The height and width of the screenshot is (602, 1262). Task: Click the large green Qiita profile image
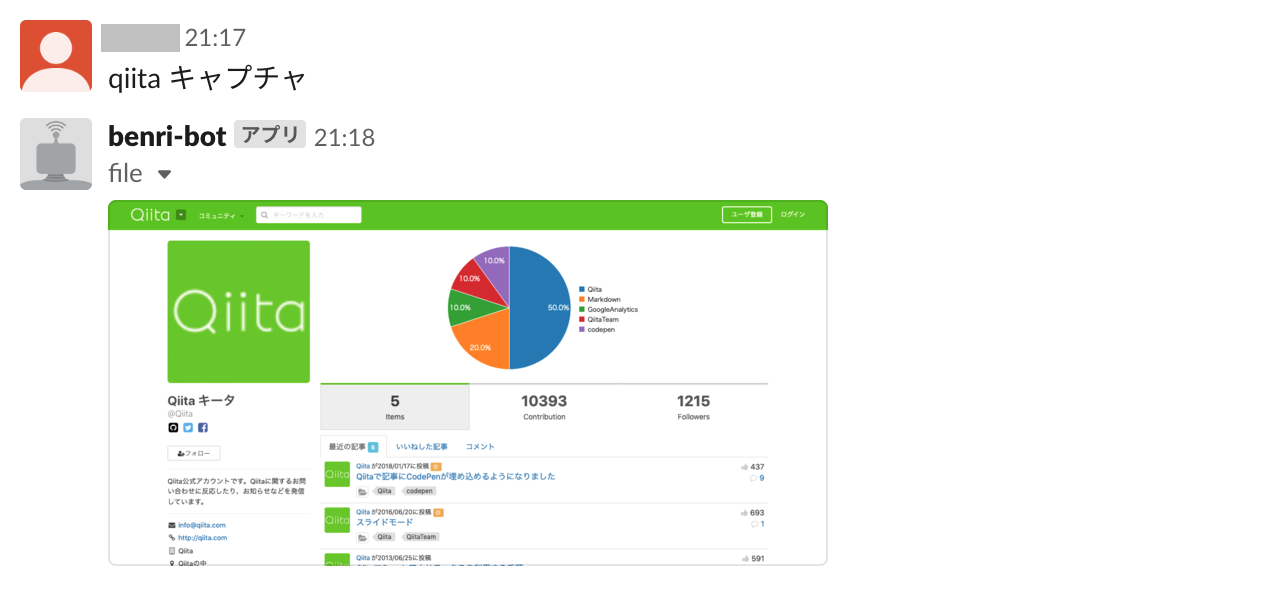coord(239,311)
